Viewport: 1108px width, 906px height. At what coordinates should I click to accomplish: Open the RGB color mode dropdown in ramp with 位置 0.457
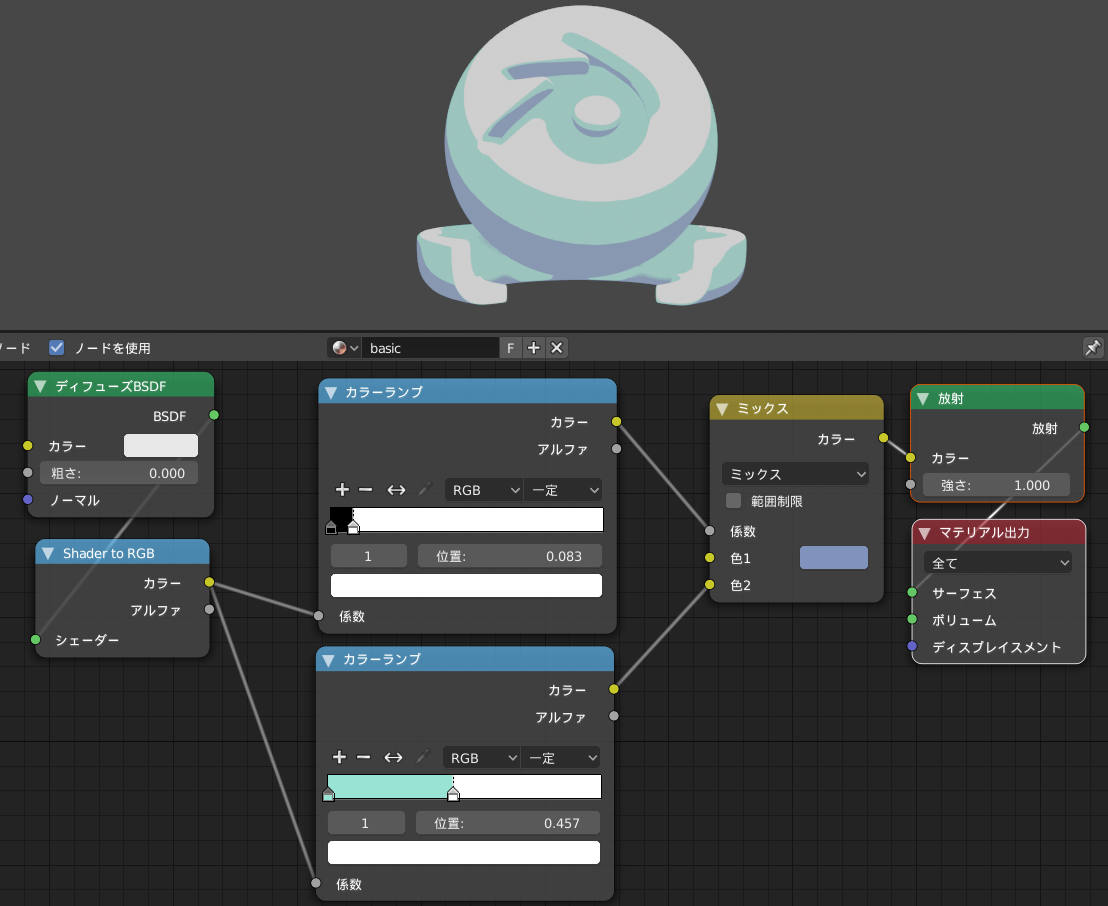(481, 758)
